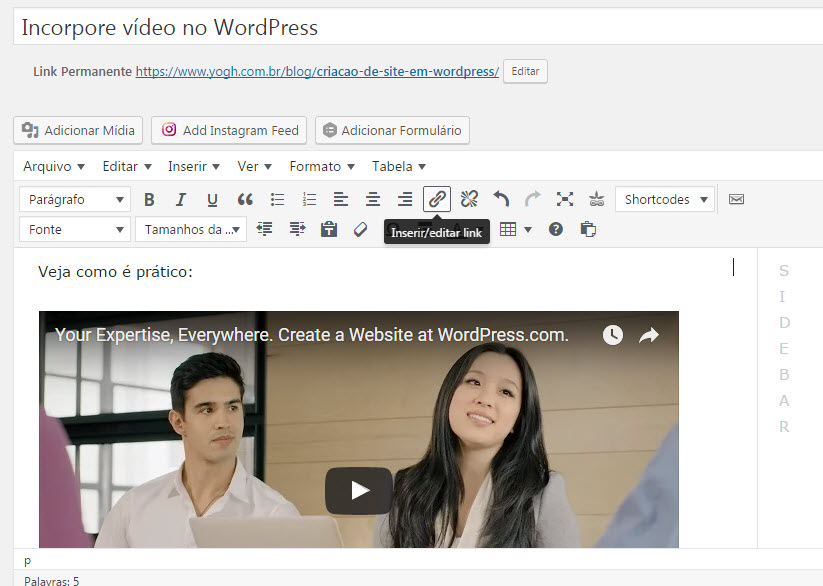
Task: Open the Parágrafo format dropdown
Action: click(x=75, y=200)
